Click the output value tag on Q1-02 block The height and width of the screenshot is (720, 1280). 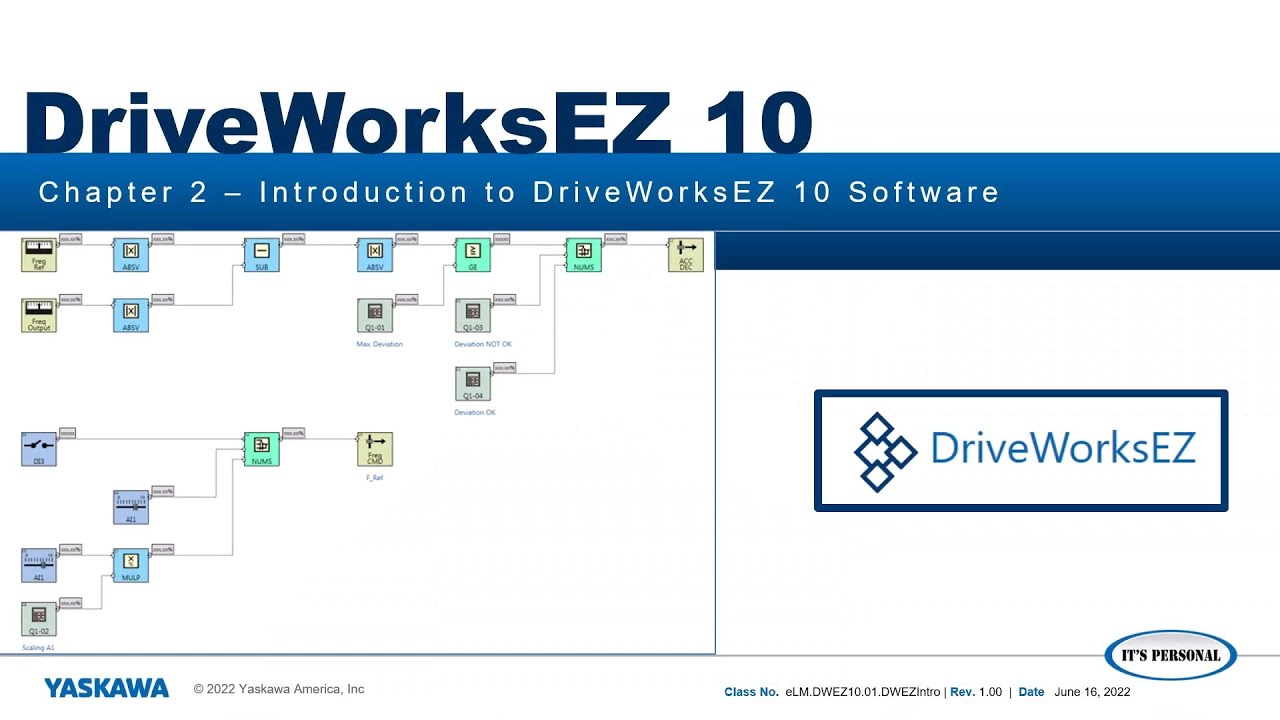pos(71,603)
